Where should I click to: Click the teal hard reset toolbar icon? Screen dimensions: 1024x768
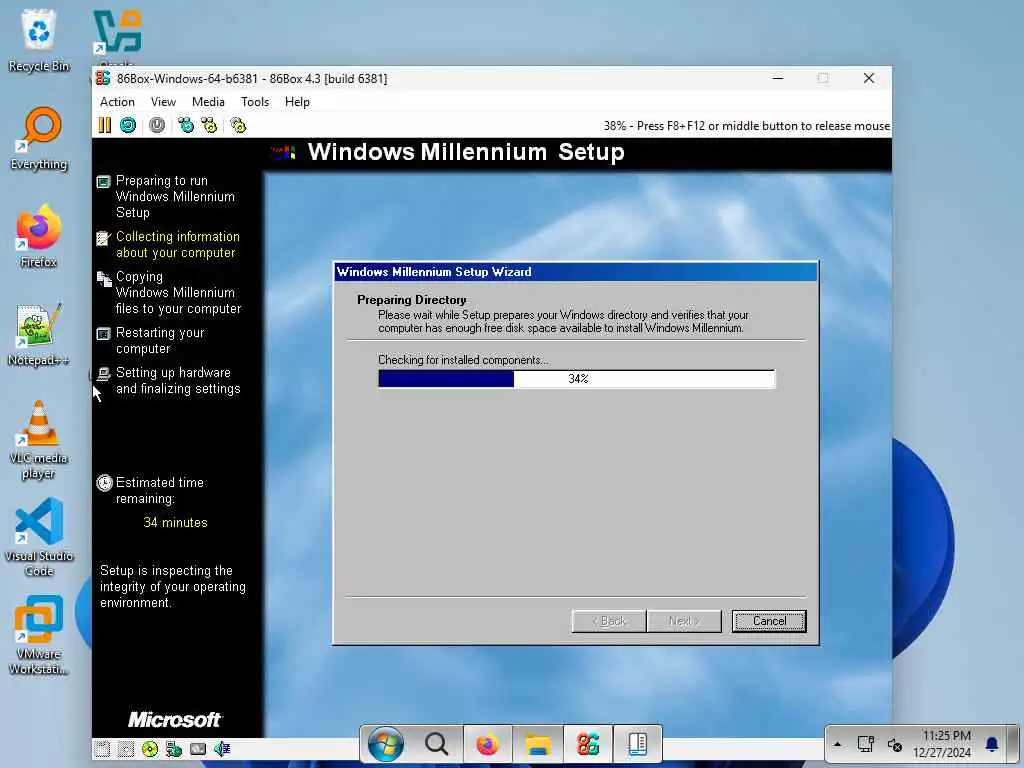point(128,125)
